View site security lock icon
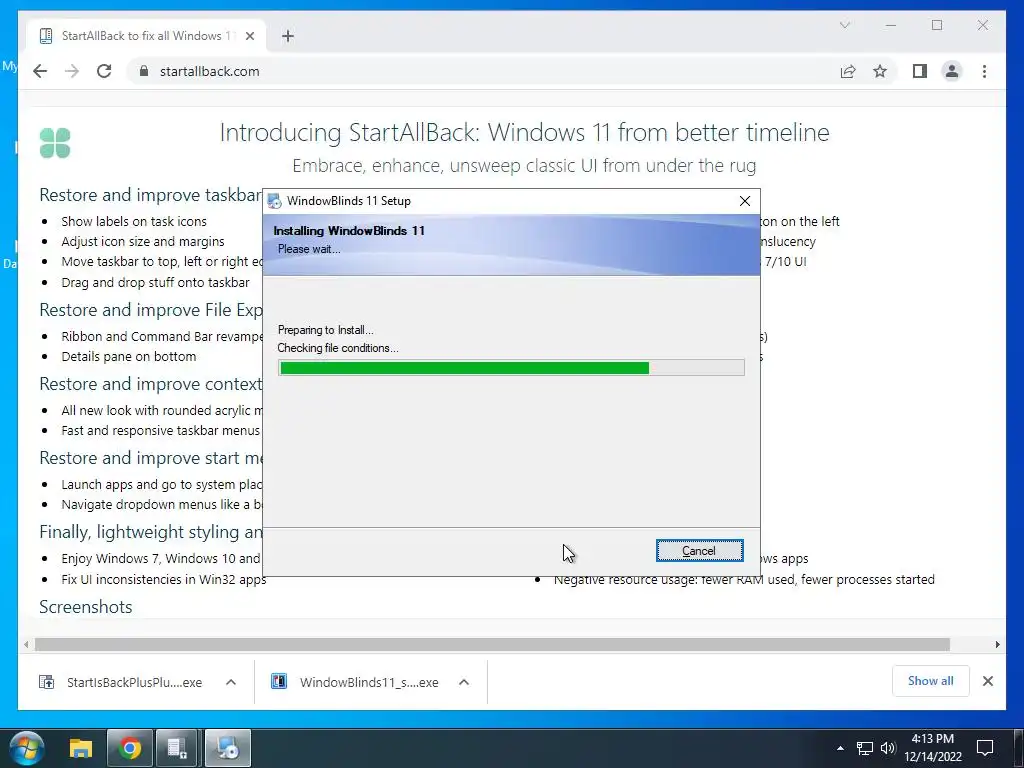The height and width of the screenshot is (768, 1024). [x=144, y=71]
